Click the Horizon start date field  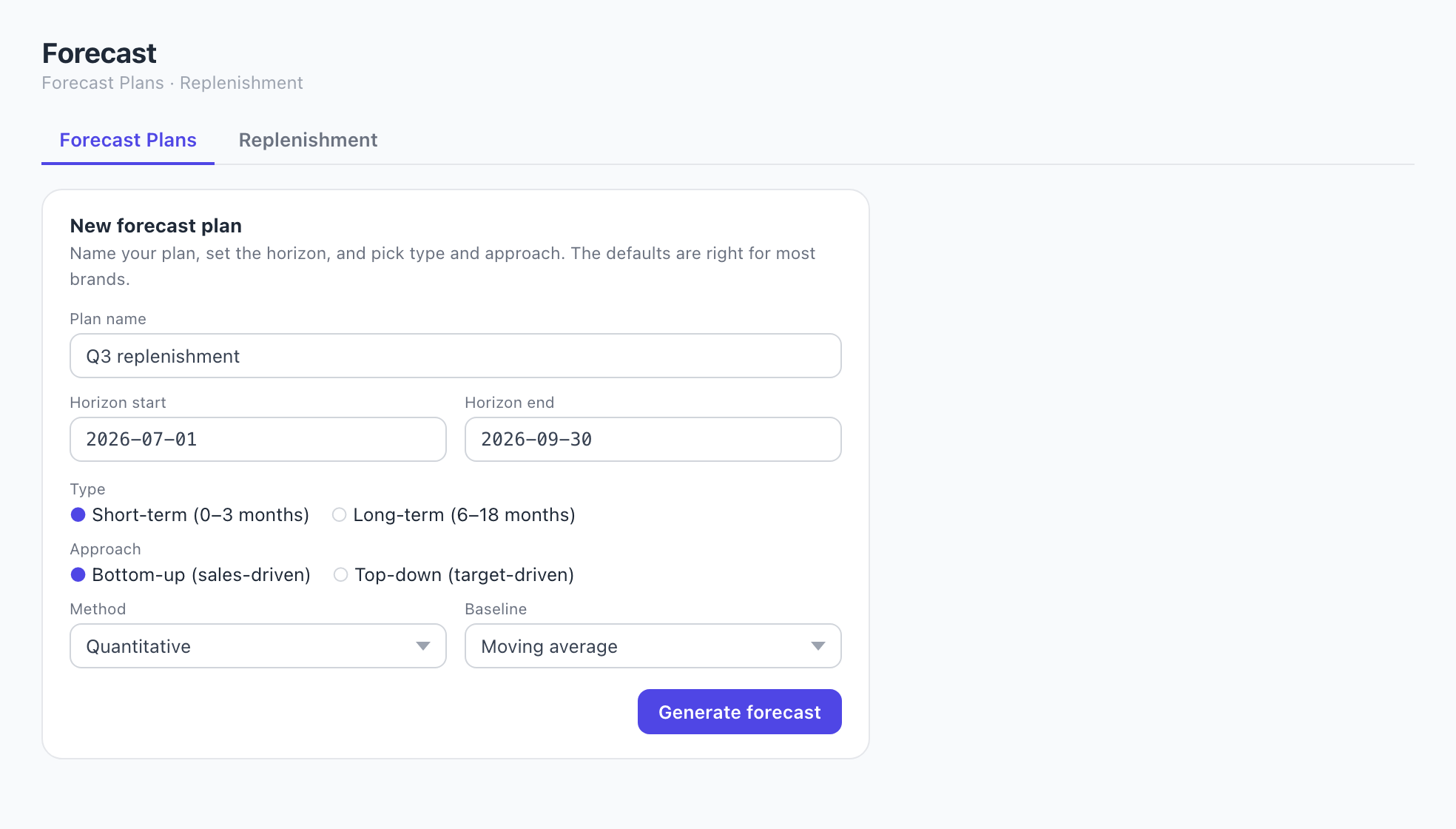click(x=258, y=440)
